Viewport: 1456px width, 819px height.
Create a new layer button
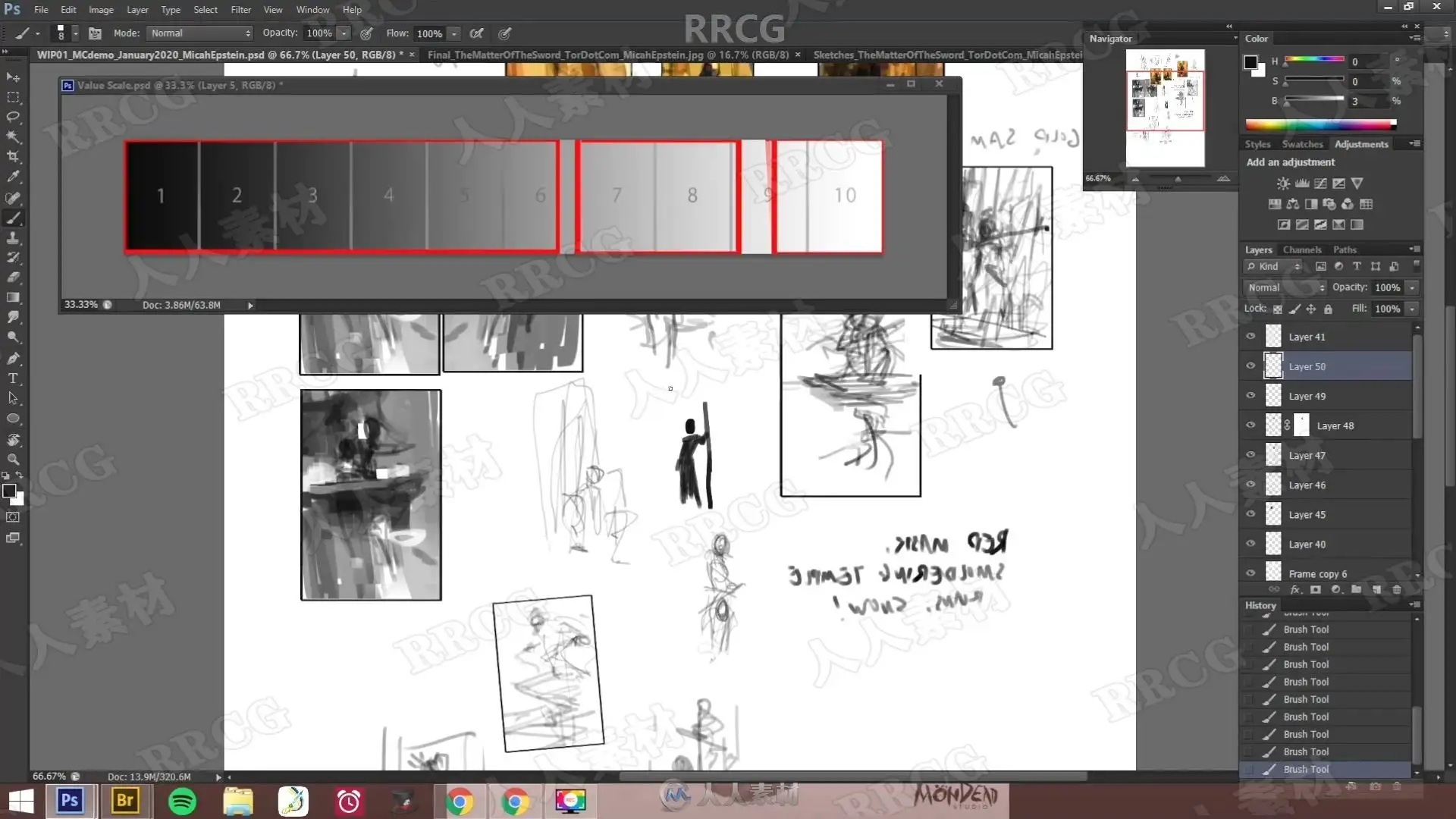click(x=1376, y=589)
